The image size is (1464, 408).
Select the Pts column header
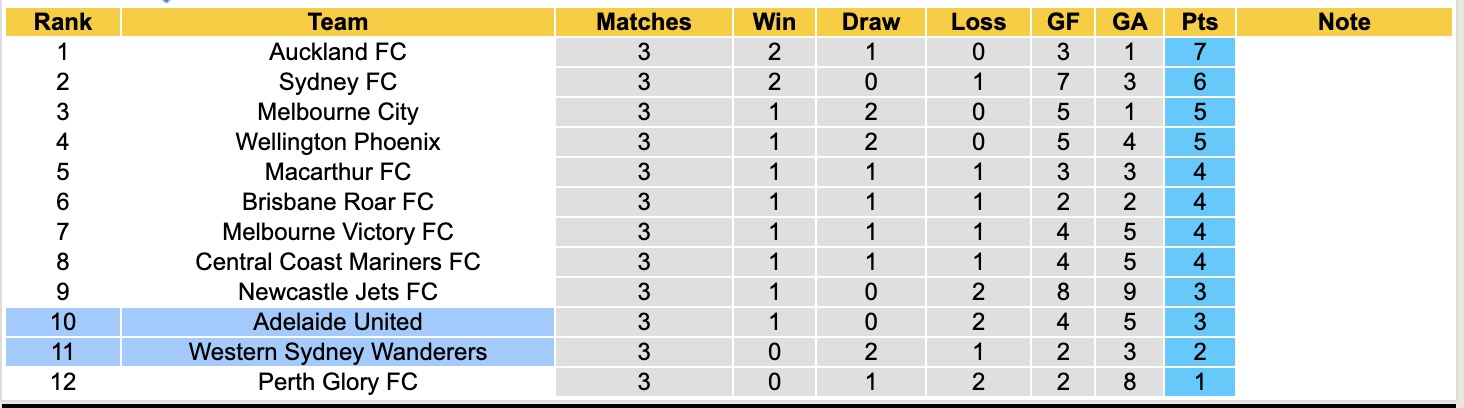coord(1199,22)
